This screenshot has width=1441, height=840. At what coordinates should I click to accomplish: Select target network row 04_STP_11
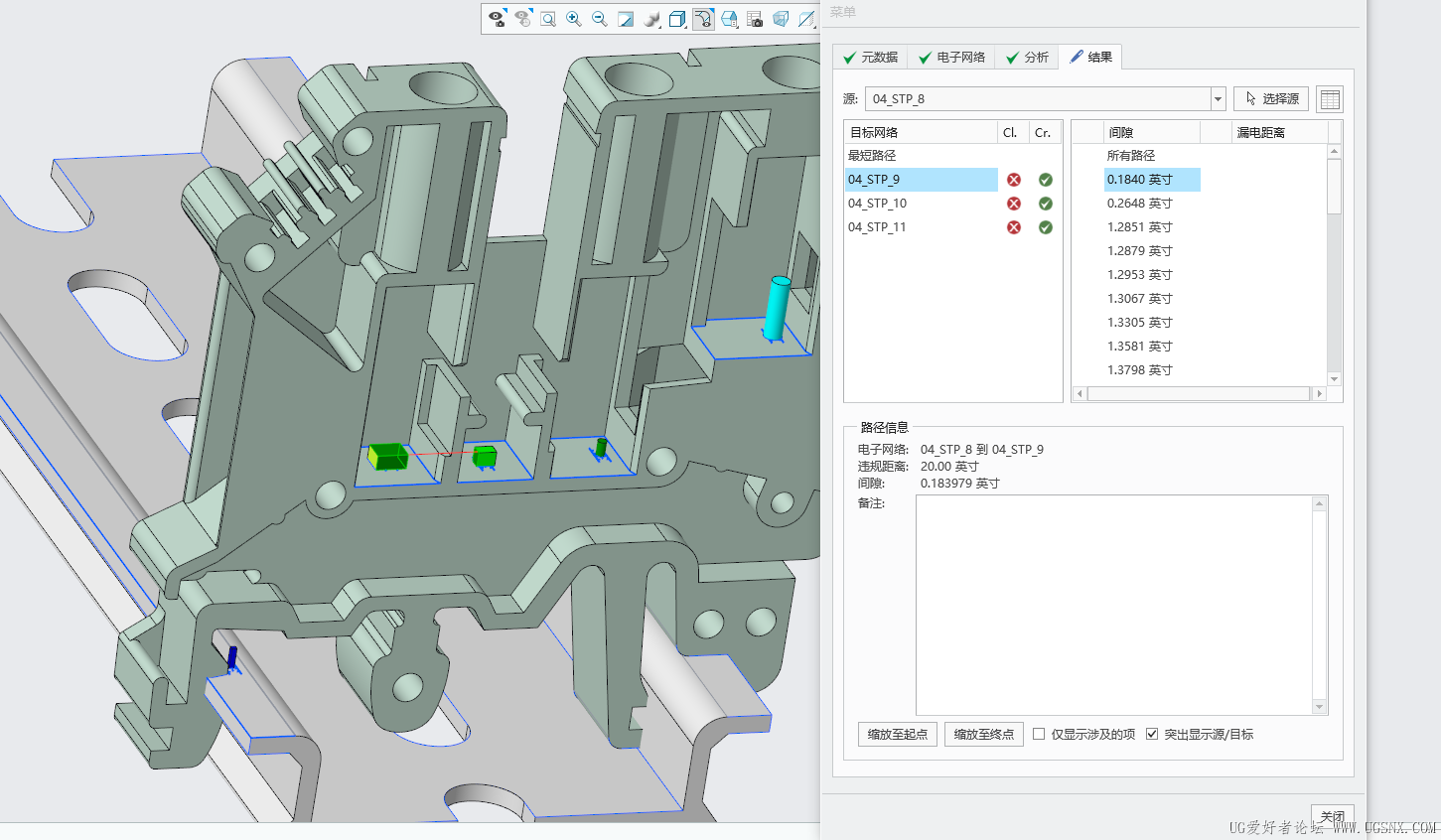tap(921, 227)
